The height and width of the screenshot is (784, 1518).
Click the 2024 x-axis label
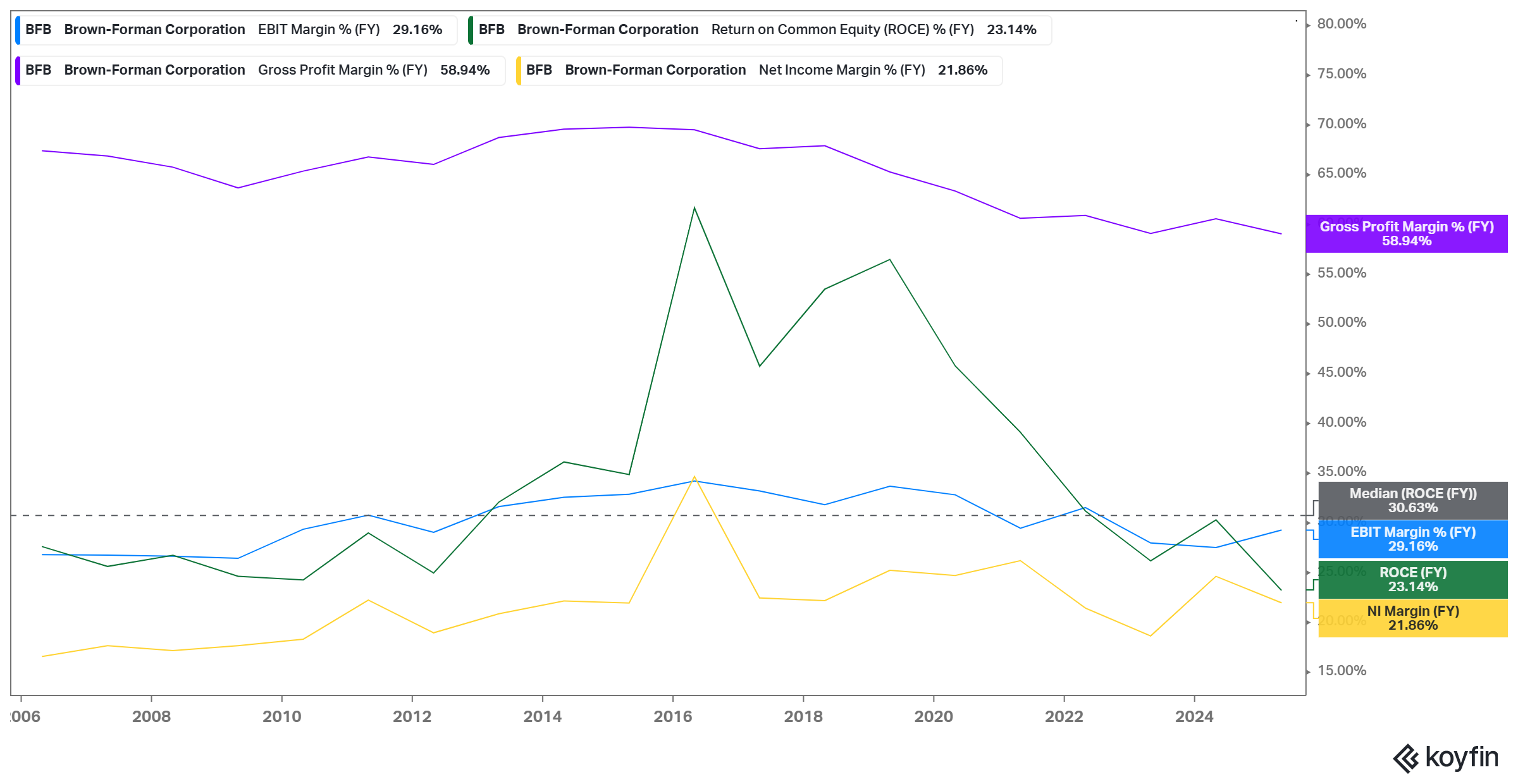[1194, 716]
